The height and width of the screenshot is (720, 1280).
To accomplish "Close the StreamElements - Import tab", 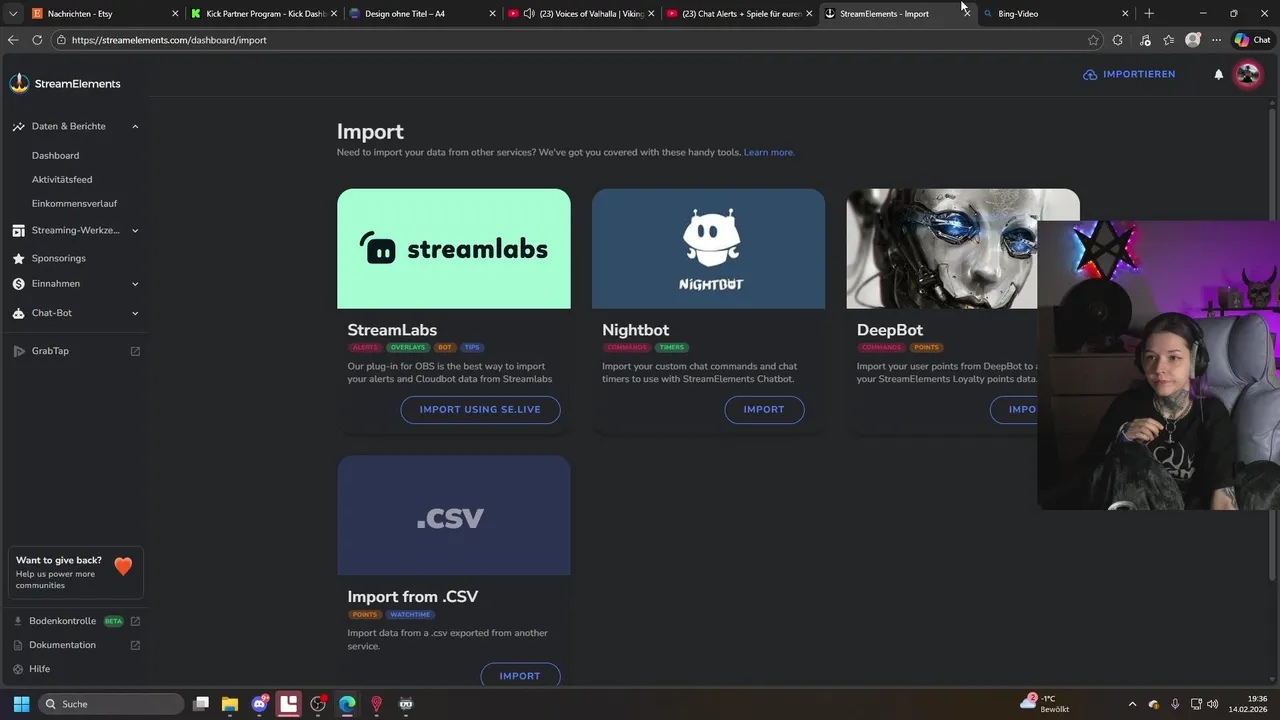I will (x=966, y=14).
